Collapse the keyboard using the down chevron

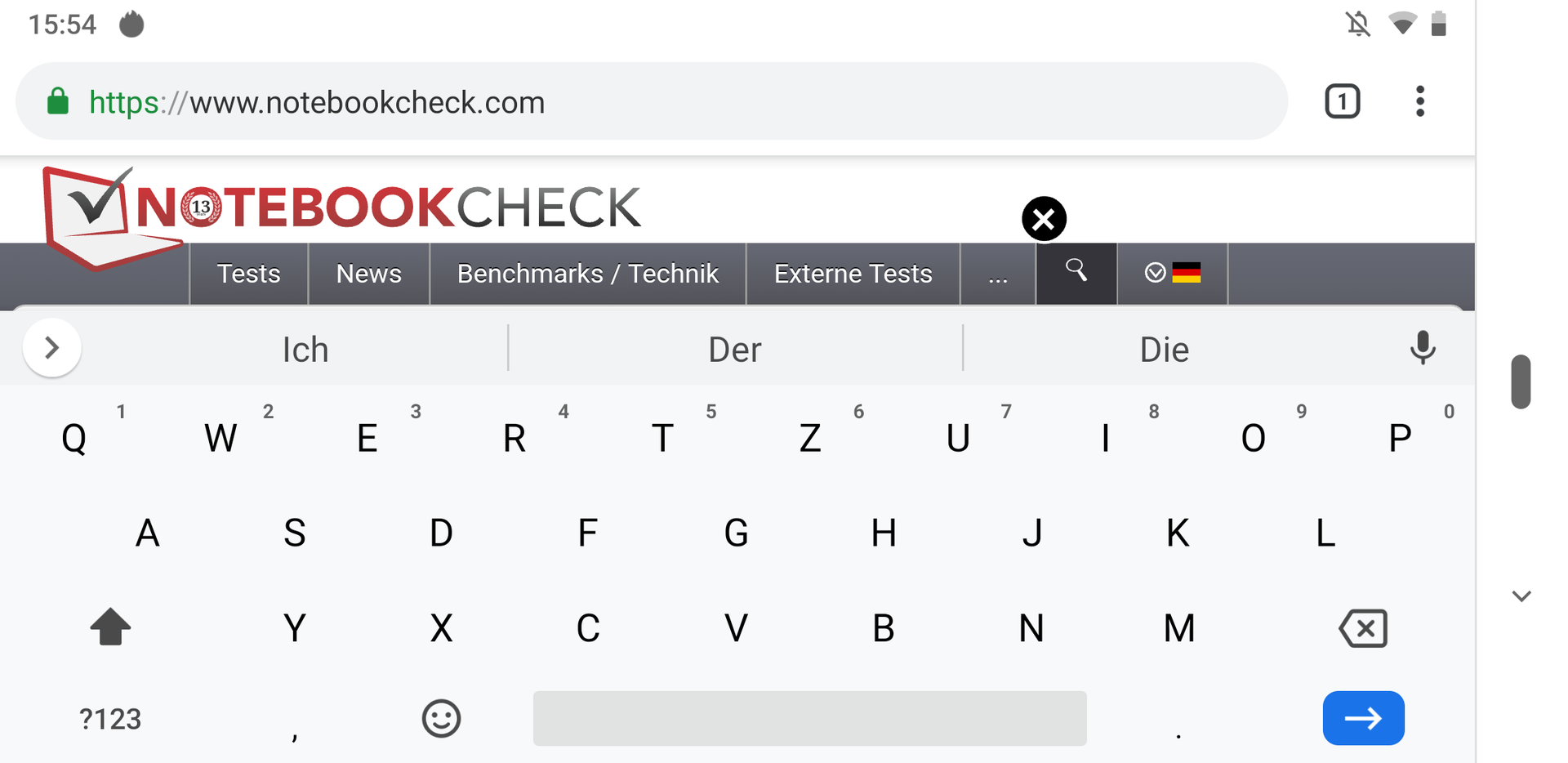[x=1521, y=596]
